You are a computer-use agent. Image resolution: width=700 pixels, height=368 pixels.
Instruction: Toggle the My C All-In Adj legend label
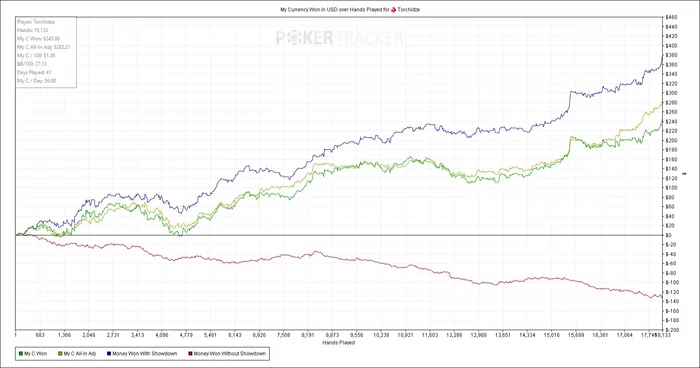click(79, 354)
